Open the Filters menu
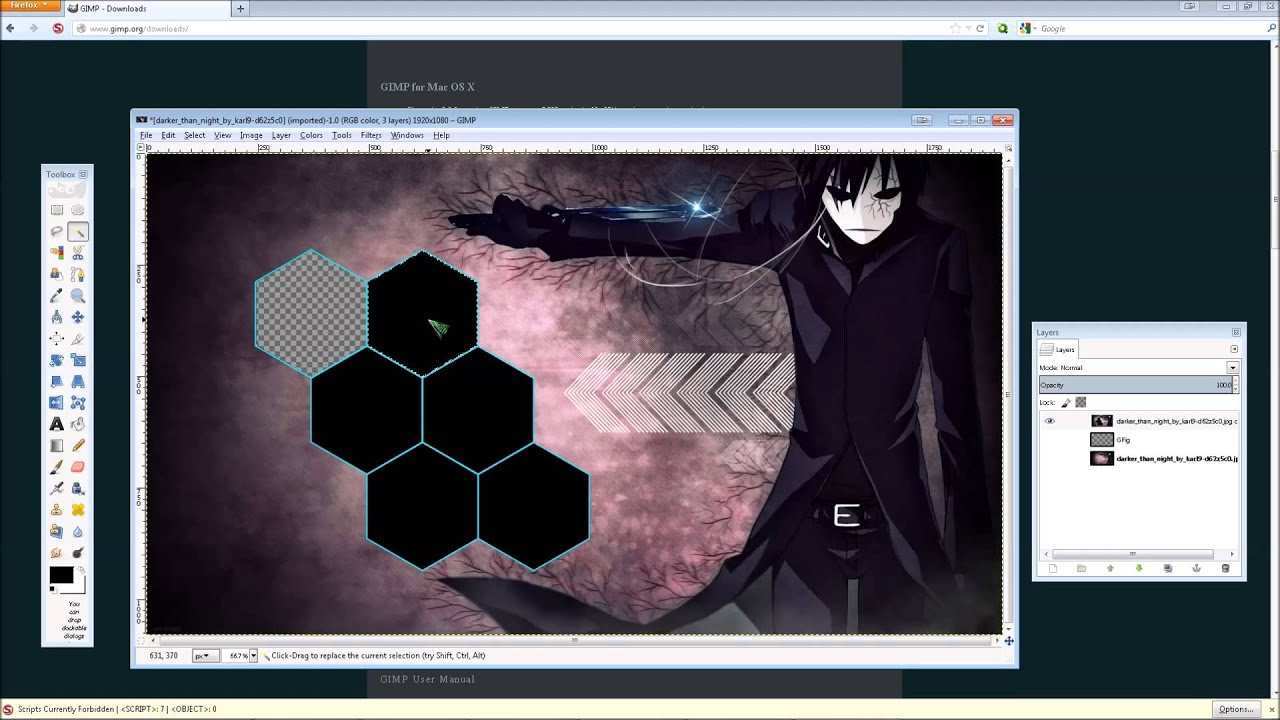Screen dimensions: 1280x720 [371, 135]
